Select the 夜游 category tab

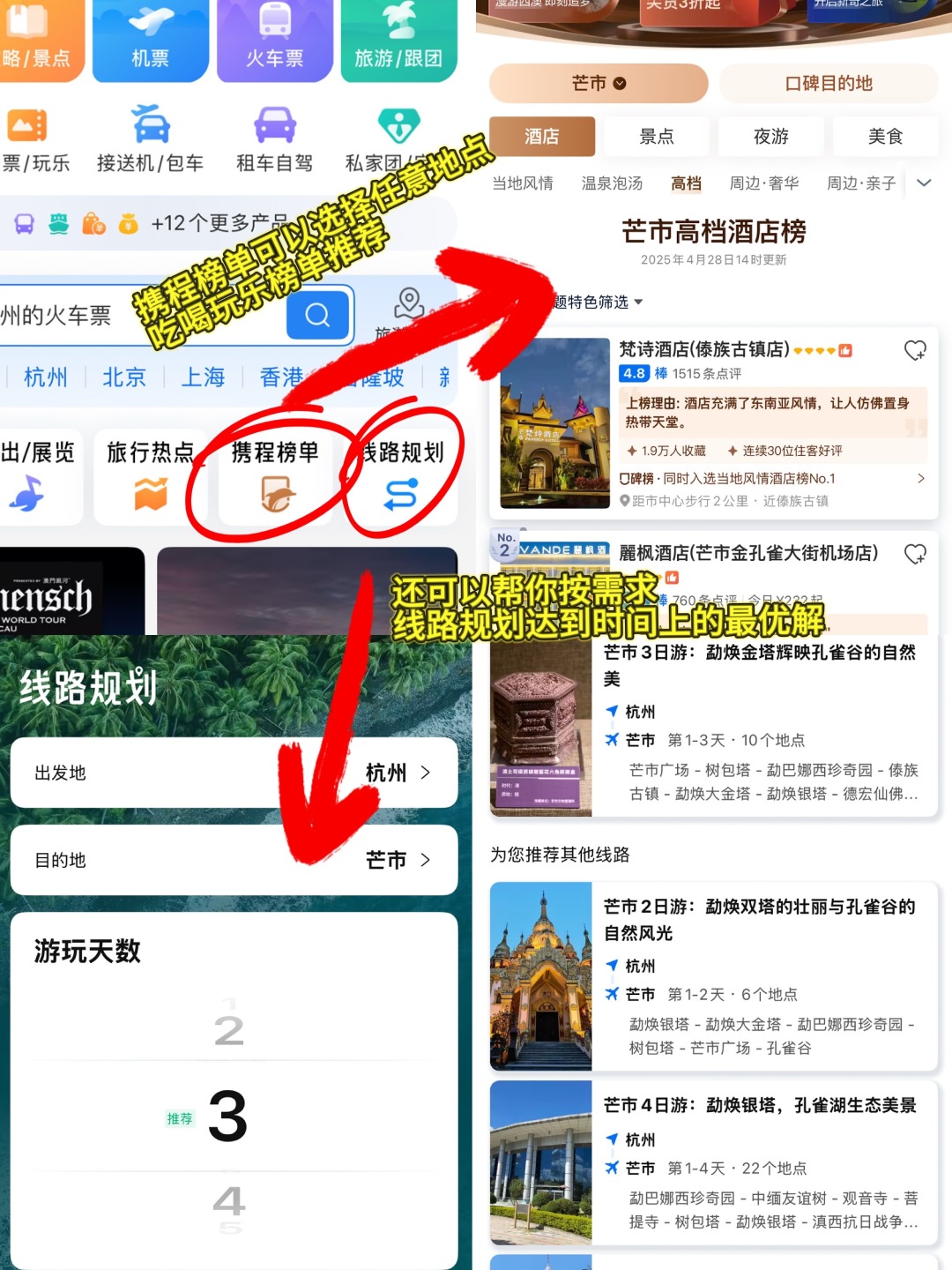(x=771, y=136)
